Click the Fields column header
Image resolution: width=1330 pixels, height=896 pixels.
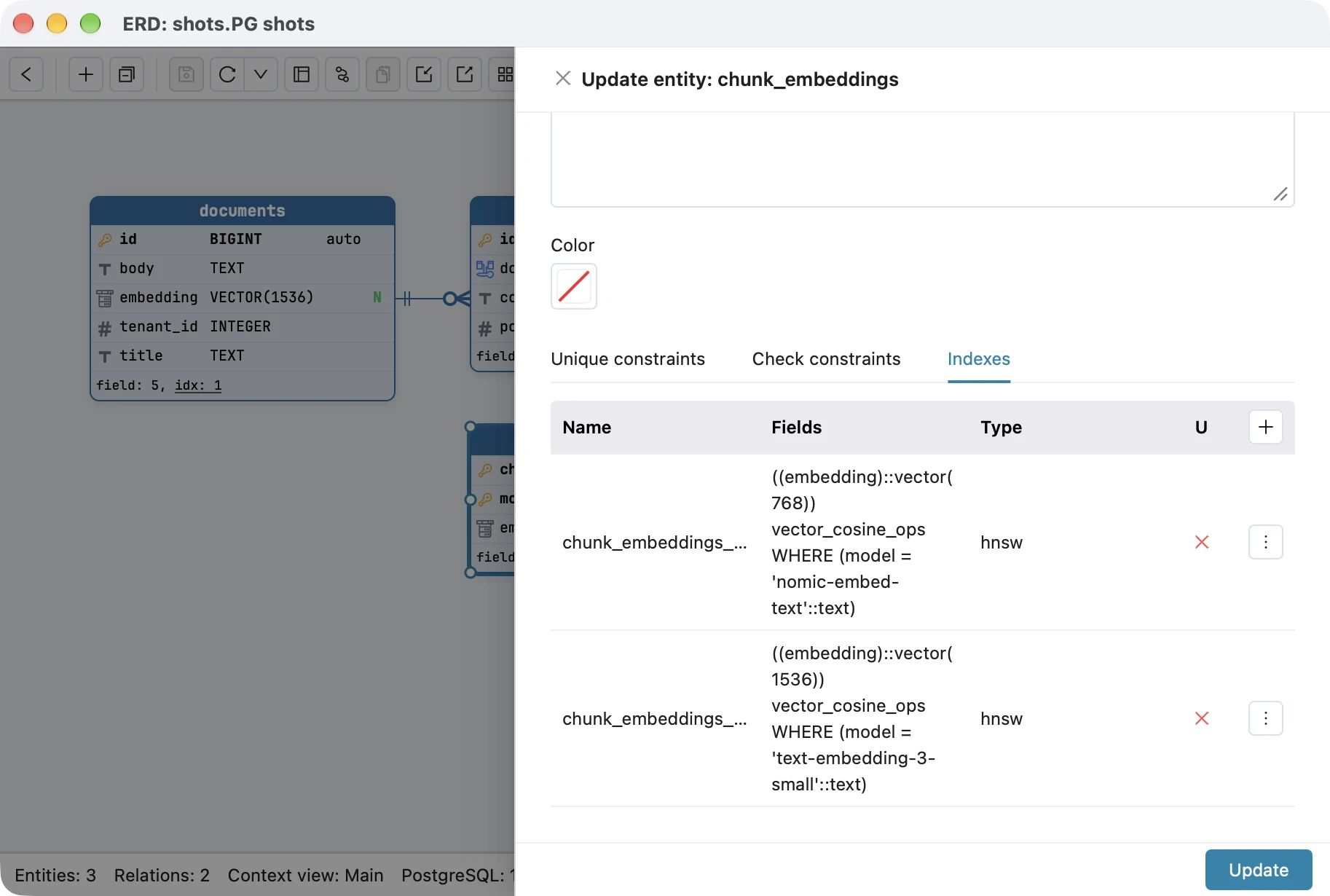point(796,428)
